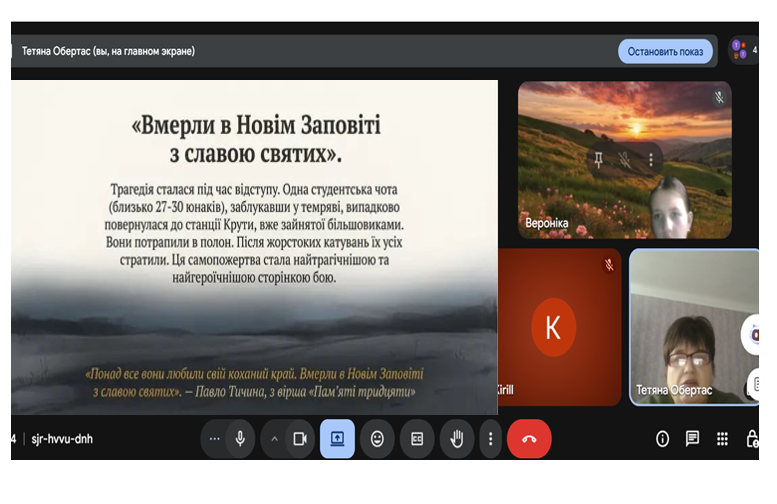Toggle closed captions in the toolbar
This screenshot has height=504, width=777.
(417, 438)
